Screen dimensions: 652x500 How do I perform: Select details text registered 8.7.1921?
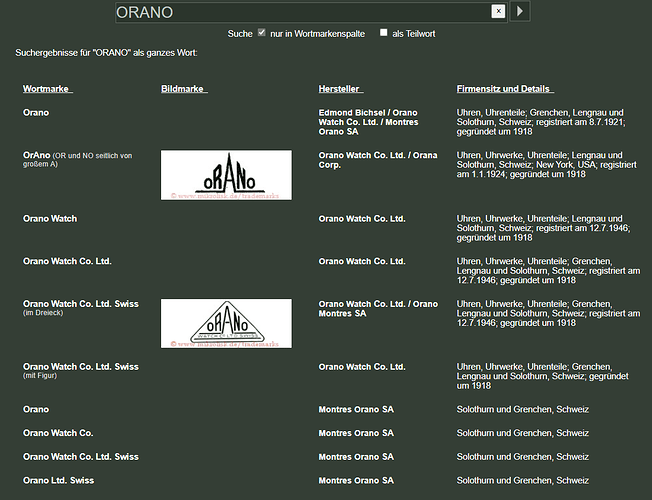pyautogui.click(x=541, y=122)
